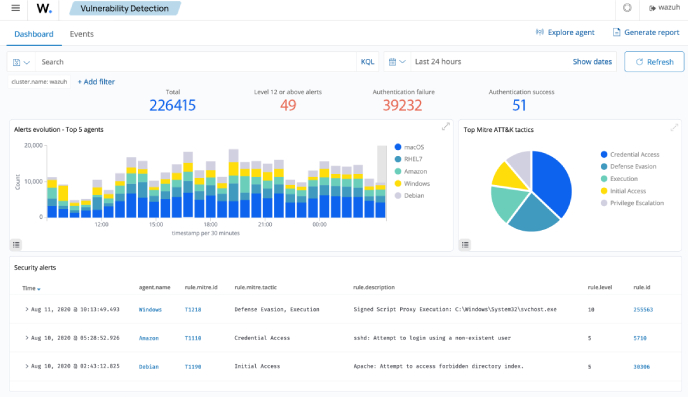
Task: Open the calendar quick date menu
Action: [x=397, y=62]
